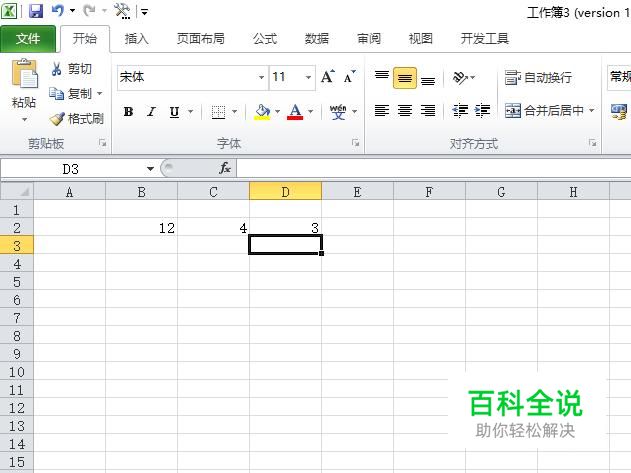
Task: Select column D header
Action: 285,191
